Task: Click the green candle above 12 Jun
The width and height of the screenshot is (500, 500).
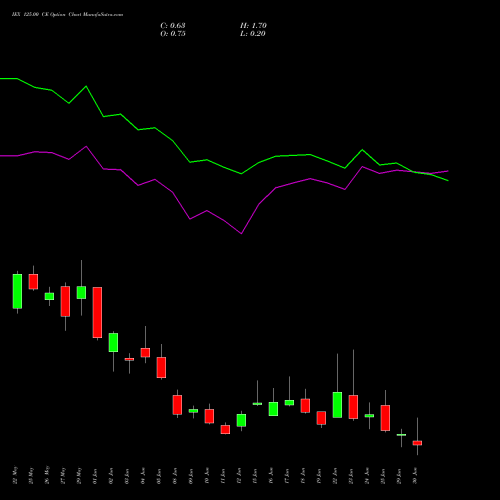Action: point(241,420)
